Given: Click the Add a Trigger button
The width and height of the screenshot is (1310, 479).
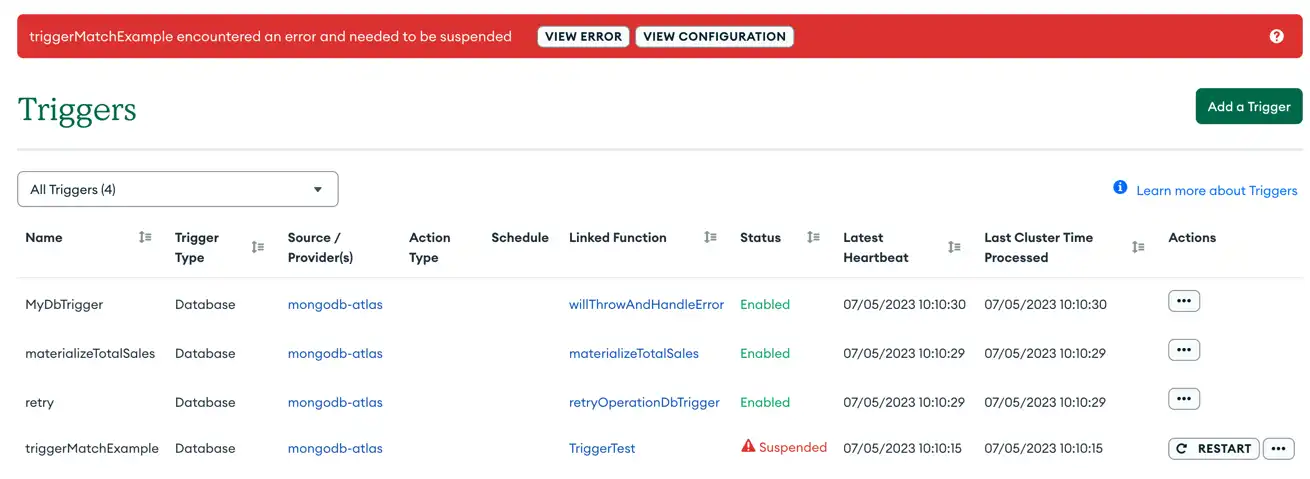Looking at the screenshot, I should click(1248, 106).
